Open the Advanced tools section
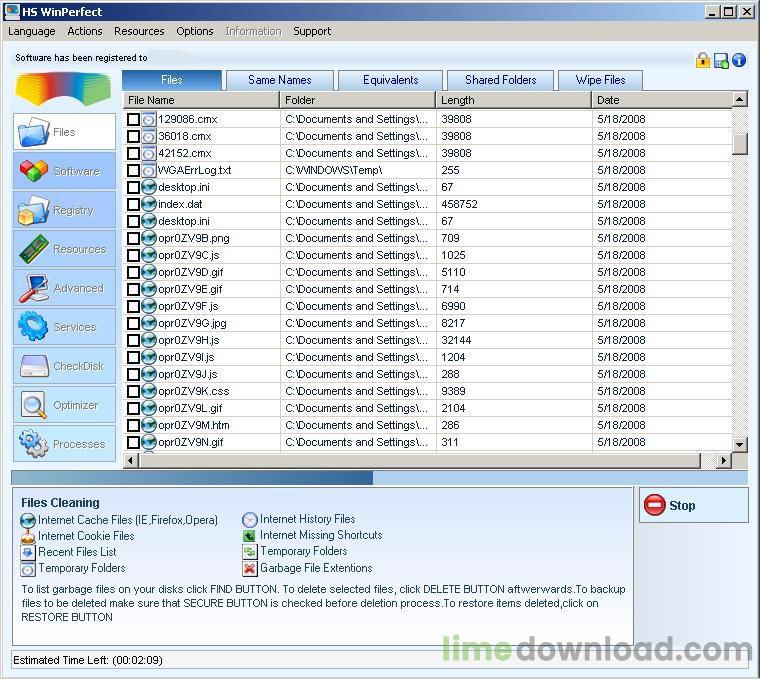 [64, 288]
